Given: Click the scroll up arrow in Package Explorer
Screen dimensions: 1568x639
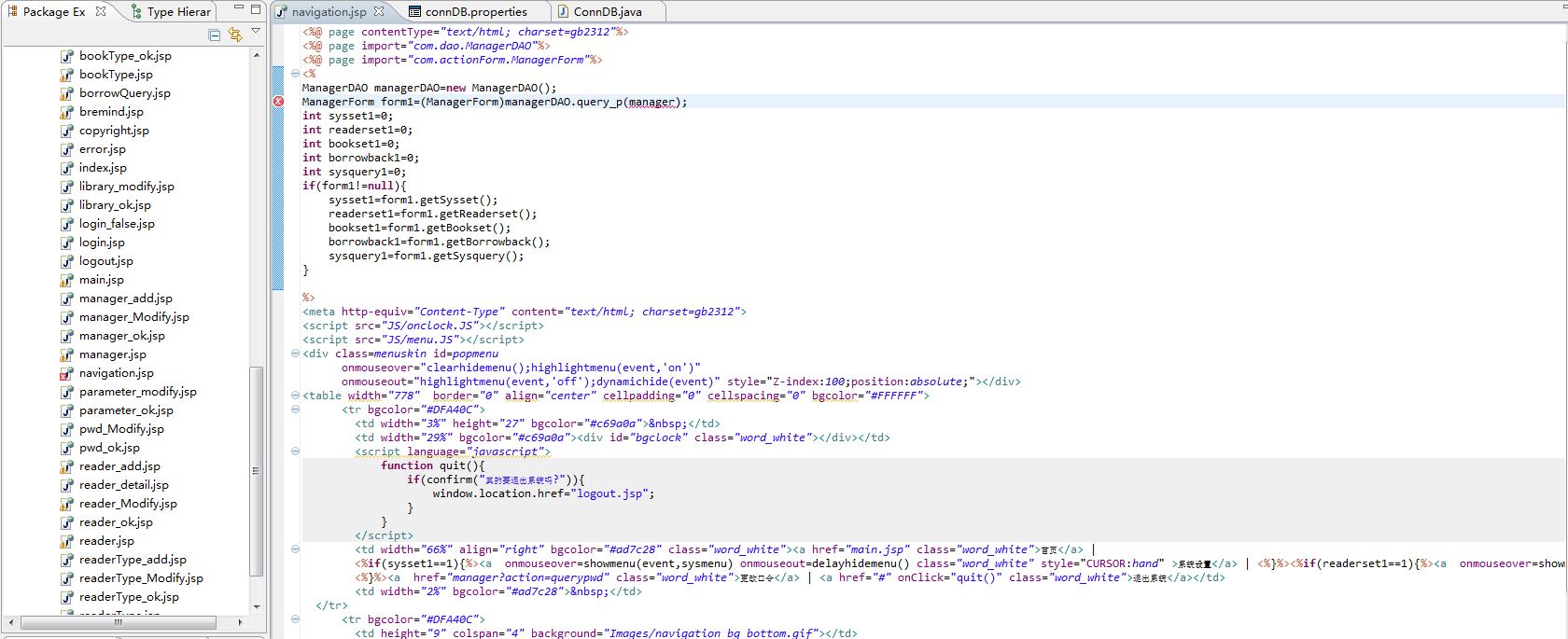Looking at the screenshot, I should click(256, 55).
